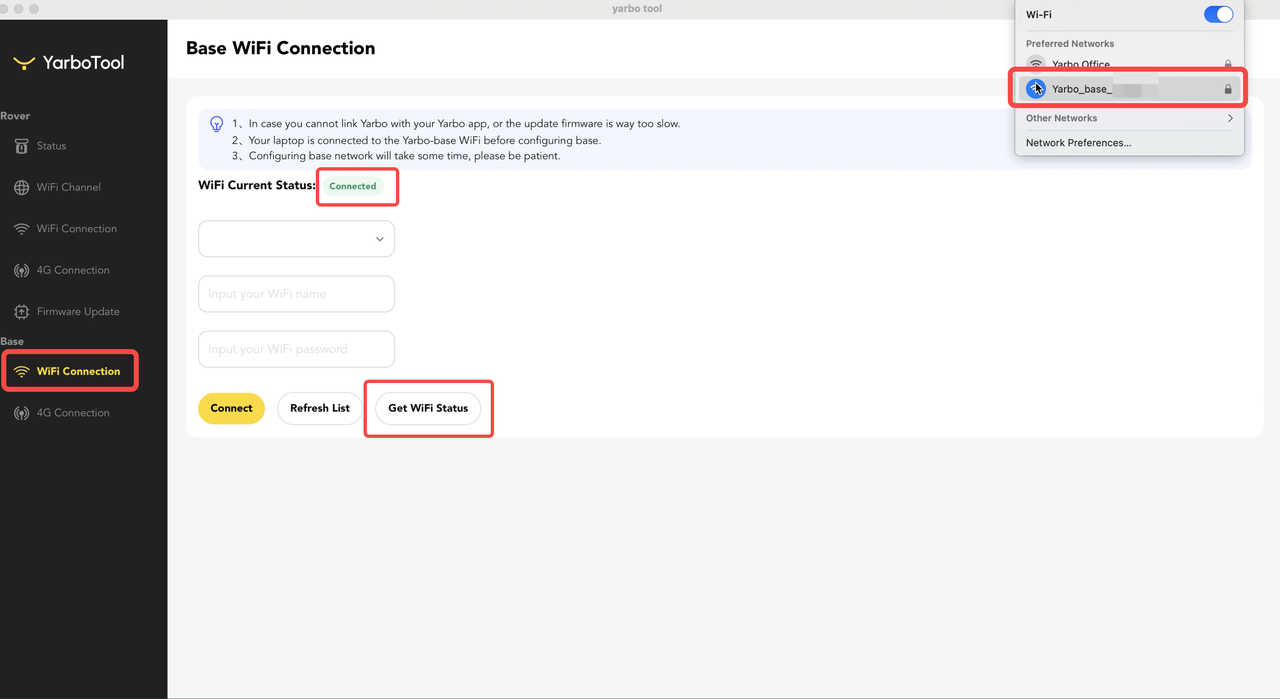Screen dimensions: 1280x699
Task: Click the WiFi Channel globe icon
Action: [x=21, y=187]
